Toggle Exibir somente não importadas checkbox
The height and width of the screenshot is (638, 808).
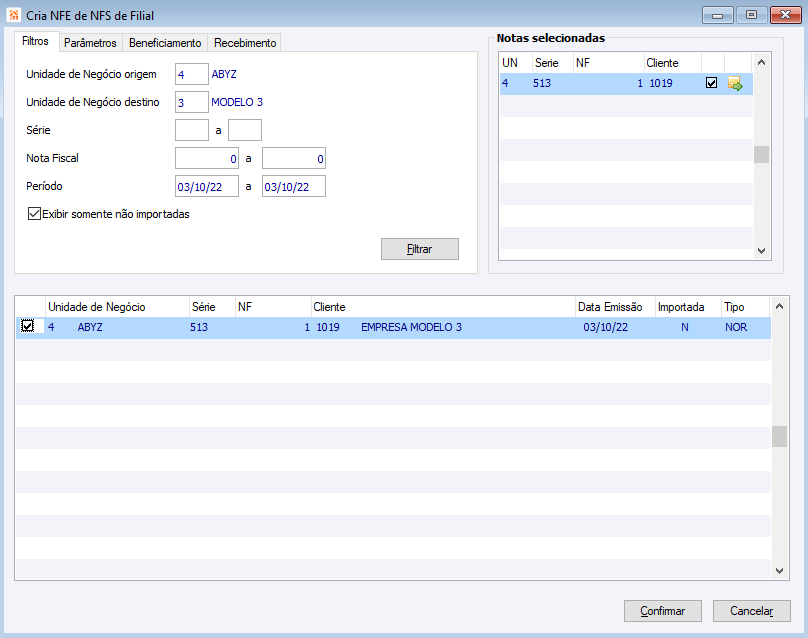(x=34, y=213)
